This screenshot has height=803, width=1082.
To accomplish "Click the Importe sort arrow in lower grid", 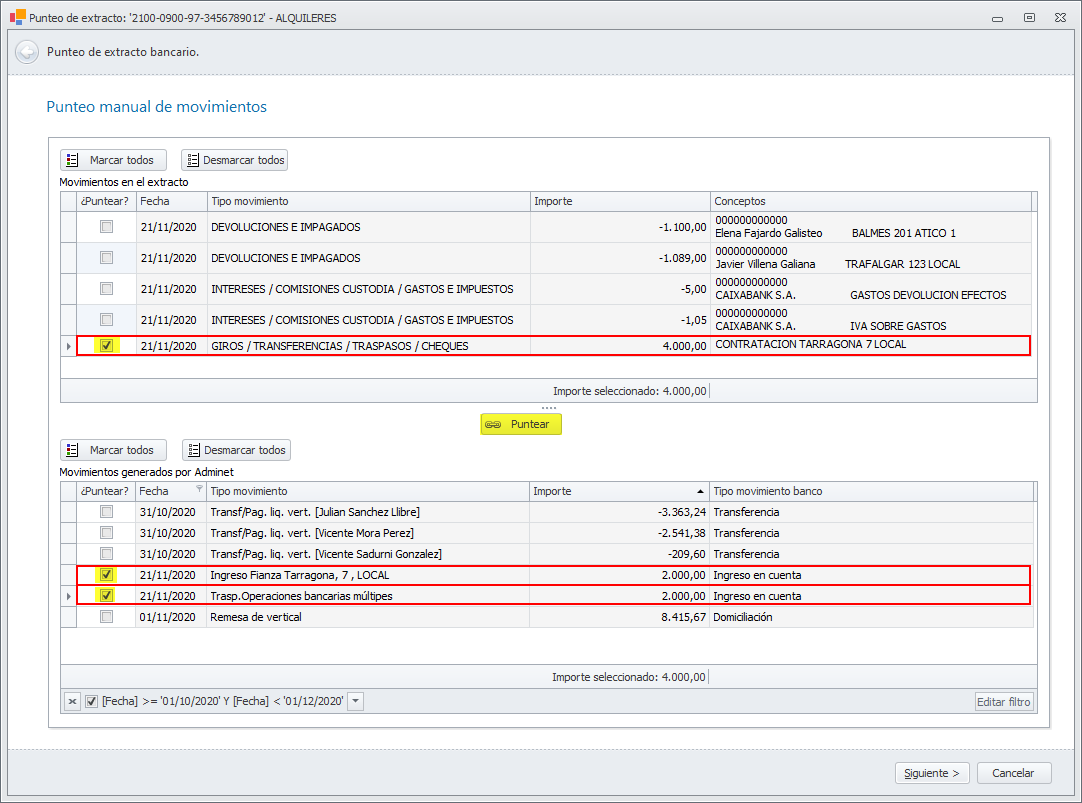I will click(x=698, y=491).
